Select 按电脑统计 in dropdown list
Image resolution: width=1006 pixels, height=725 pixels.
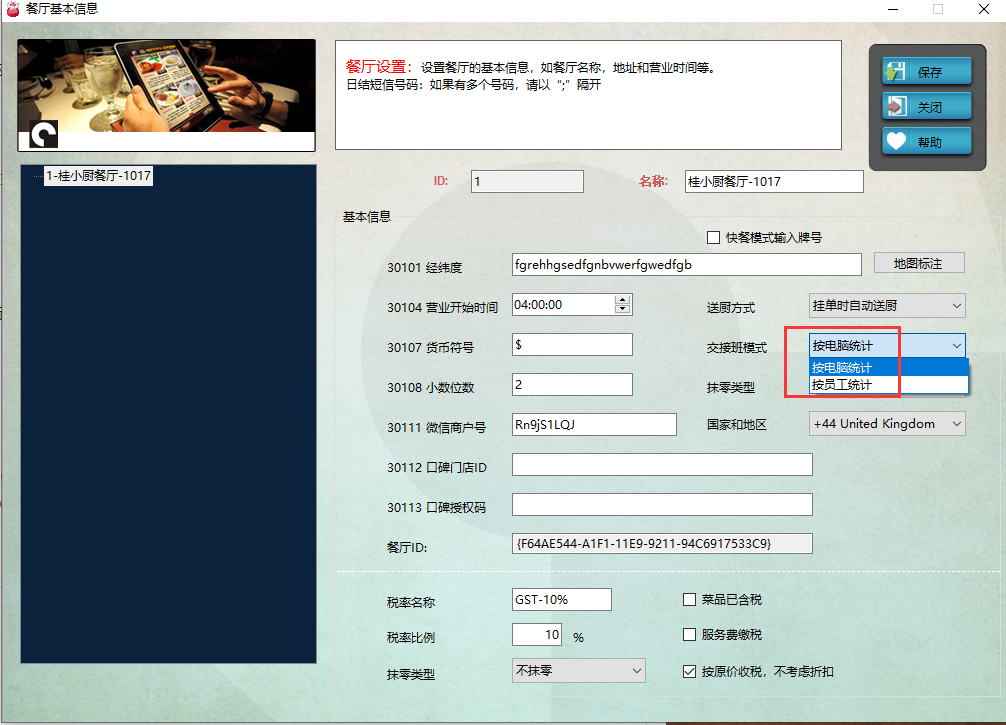(889, 368)
